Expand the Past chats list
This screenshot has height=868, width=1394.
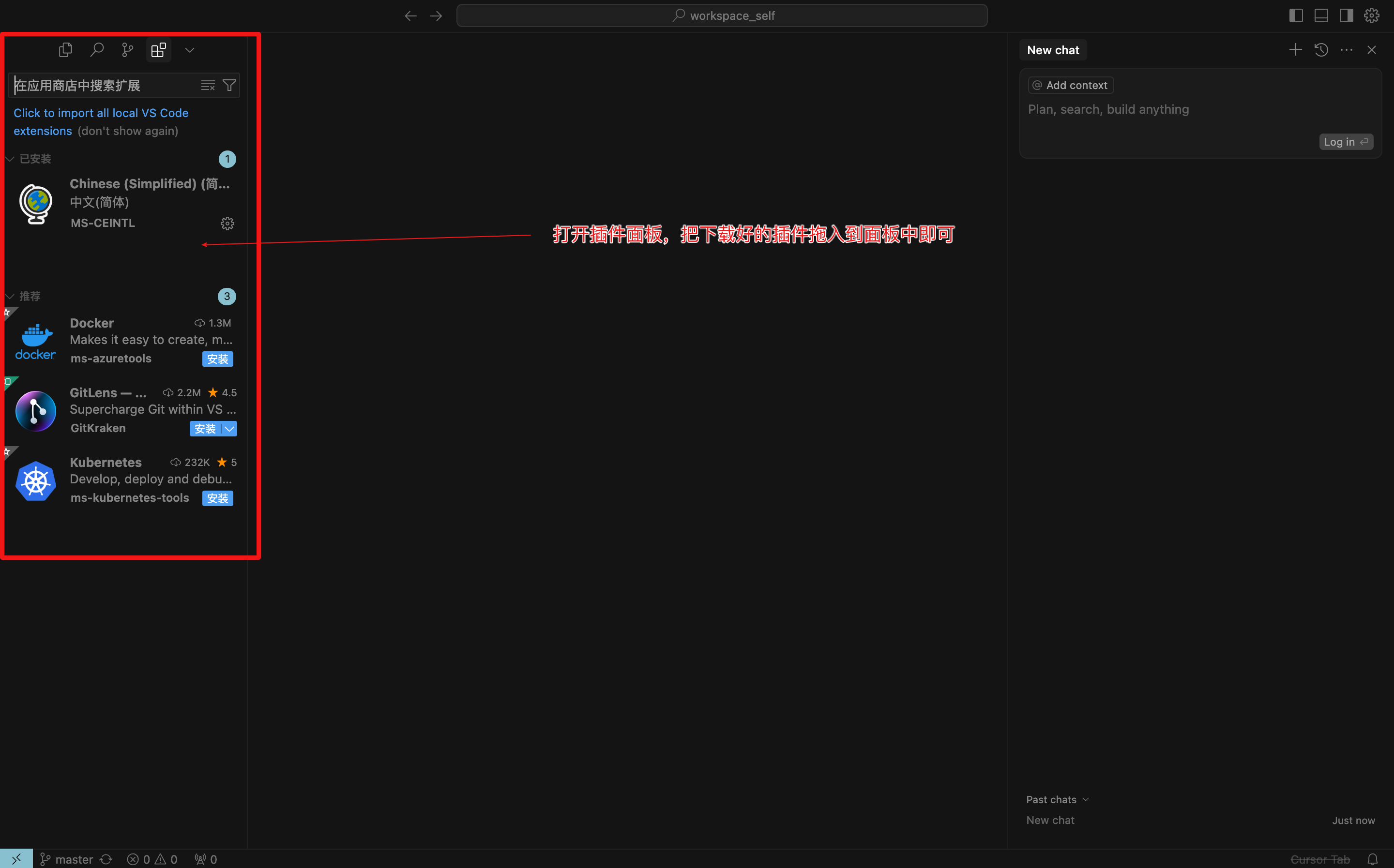[x=1057, y=800]
